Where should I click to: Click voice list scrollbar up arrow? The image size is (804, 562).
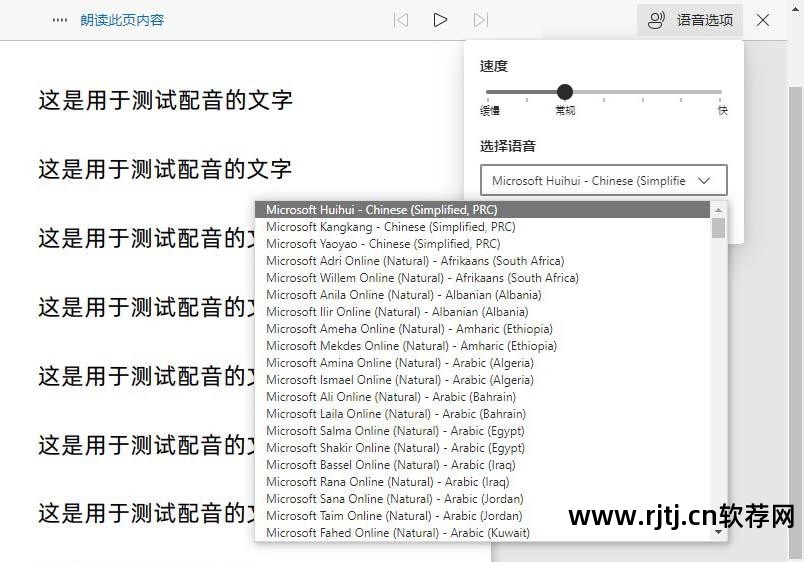pos(718,210)
